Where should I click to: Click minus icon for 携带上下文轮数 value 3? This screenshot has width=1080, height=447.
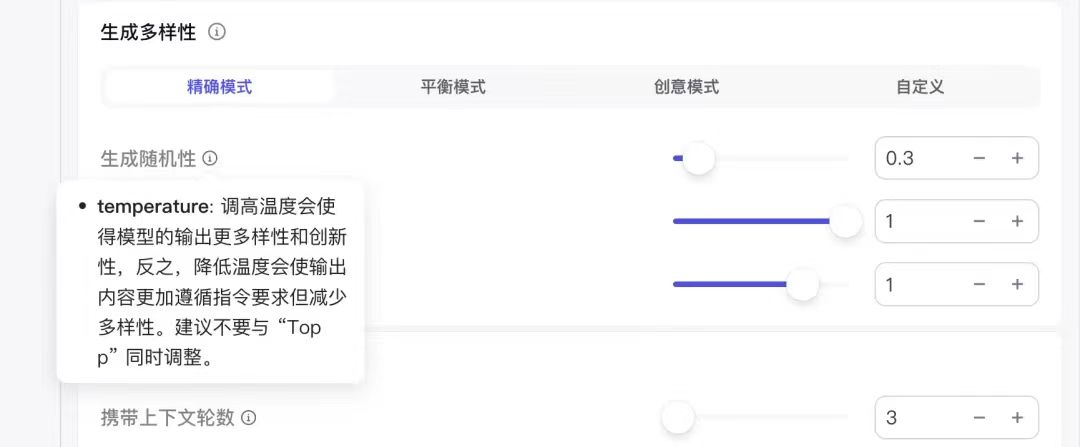pyautogui.click(x=979, y=418)
